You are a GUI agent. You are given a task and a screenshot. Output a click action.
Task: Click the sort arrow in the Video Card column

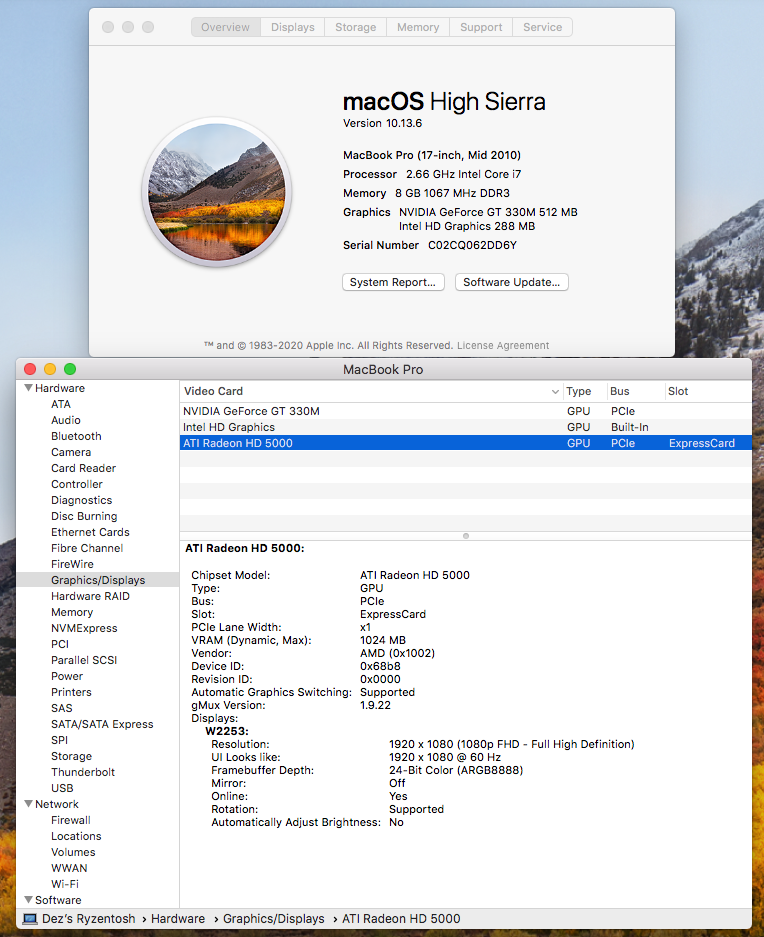[x=555, y=391]
